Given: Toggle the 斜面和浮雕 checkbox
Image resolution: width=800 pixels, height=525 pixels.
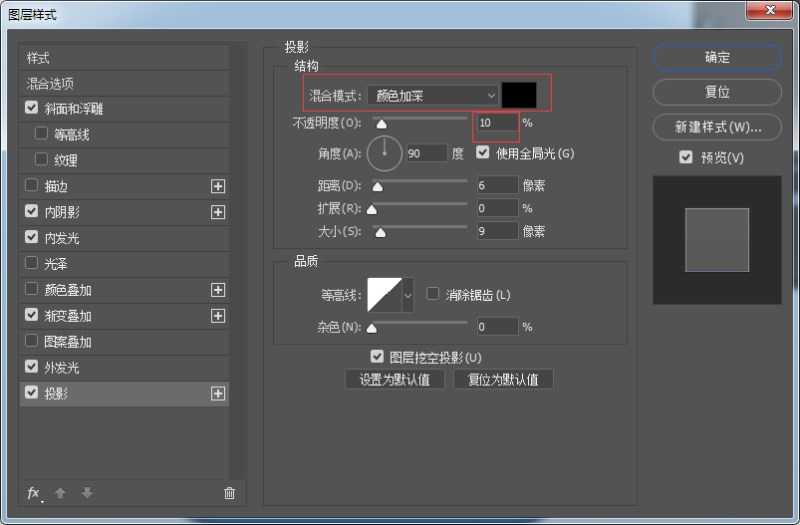Looking at the screenshot, I should tap(32, 108).
